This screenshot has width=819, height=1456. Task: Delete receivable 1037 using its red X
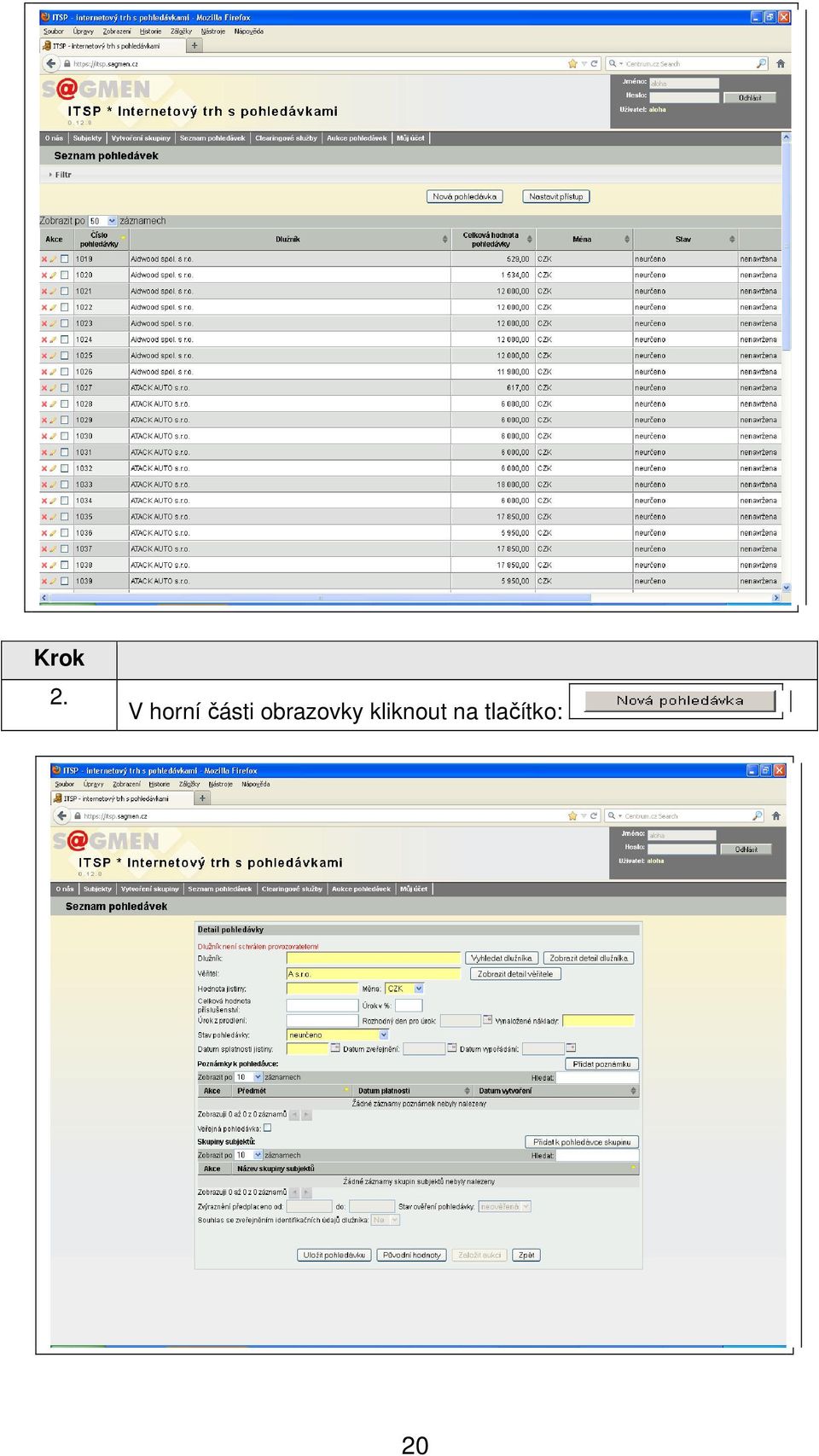click(x=44, y=549)
